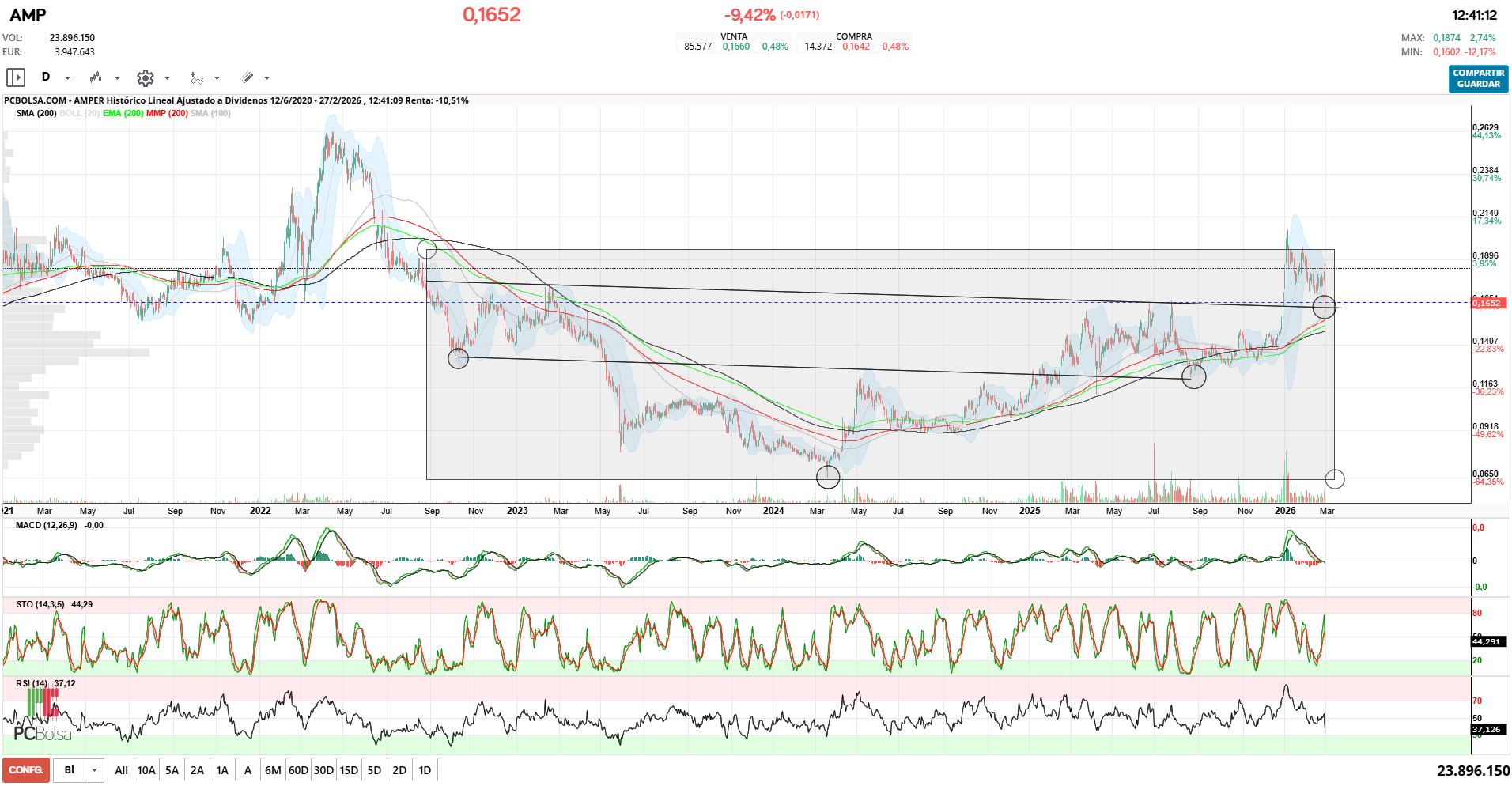Open the chart settings gear icon
This screenshot has height=786, width=1512.
click(145, 77)
